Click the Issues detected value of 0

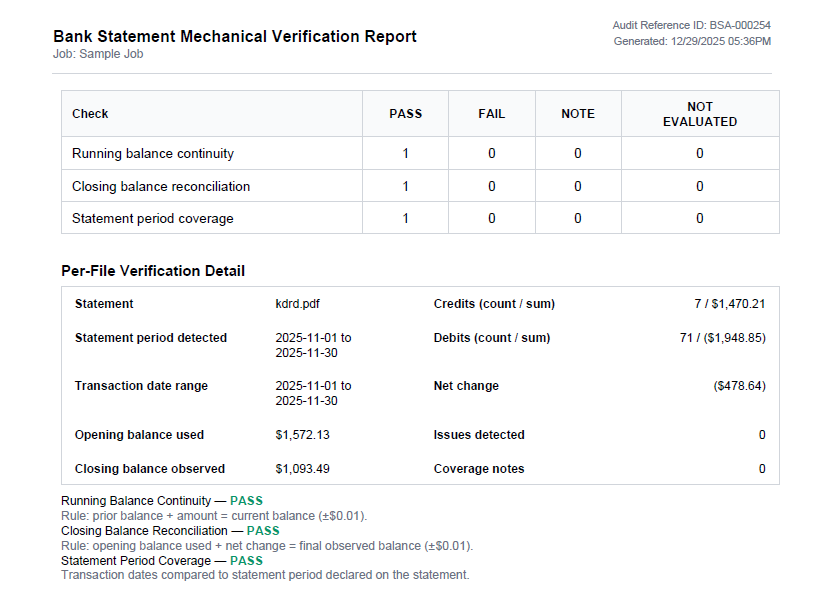(x=761, y=434)
